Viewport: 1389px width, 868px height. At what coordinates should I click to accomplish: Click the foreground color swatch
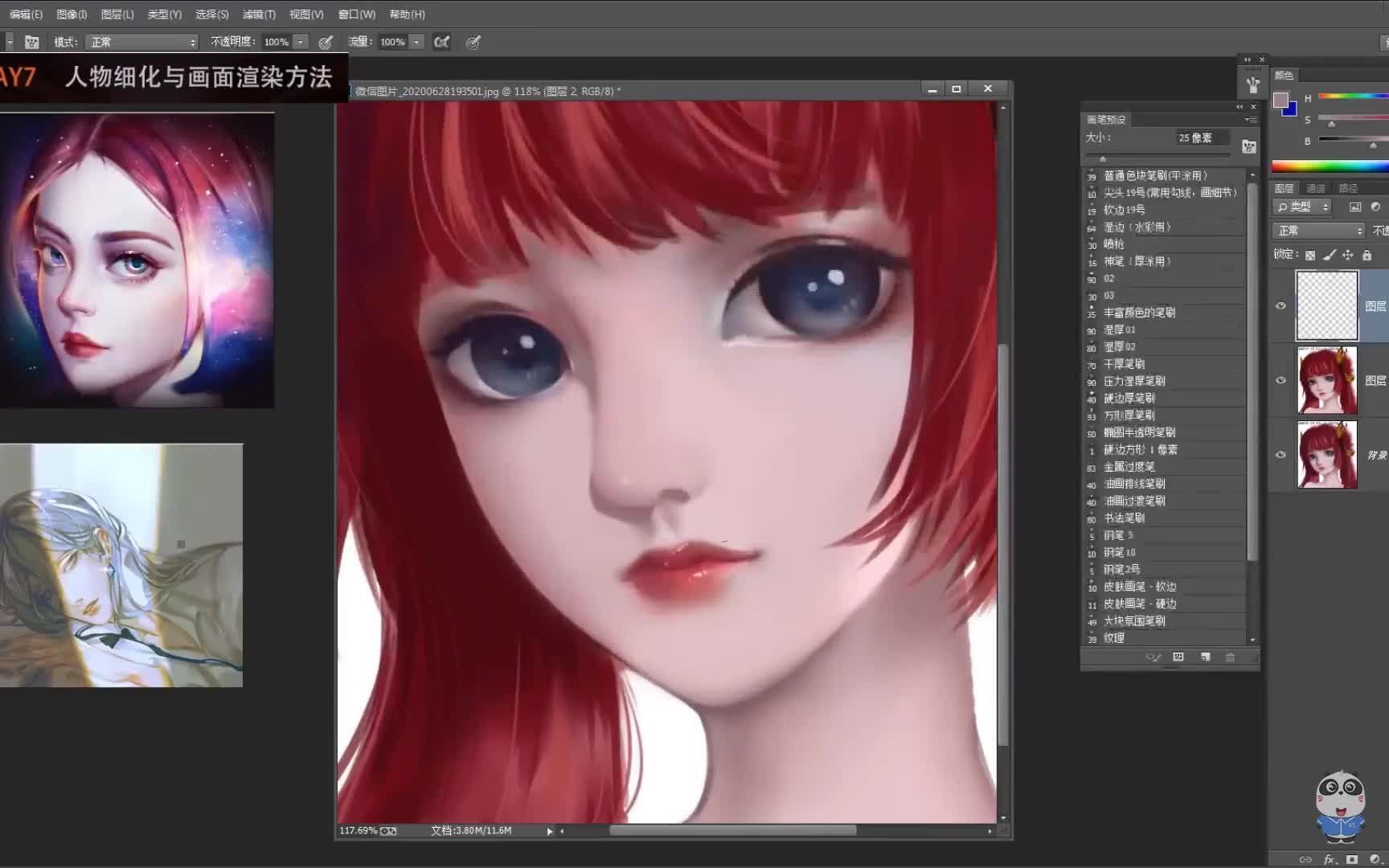[x=1280, y=100]
